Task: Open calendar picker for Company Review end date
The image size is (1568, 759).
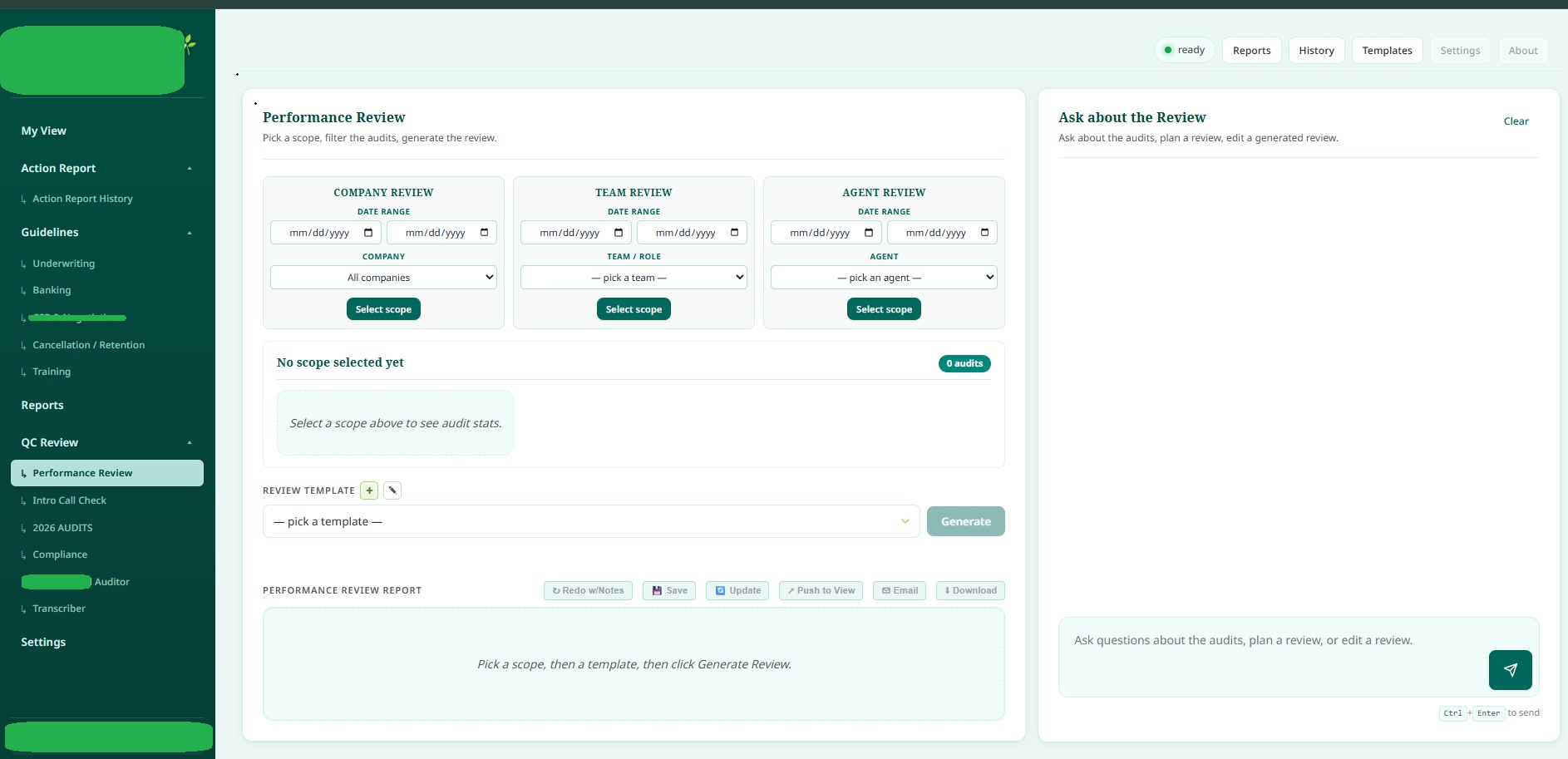Action: click(x=485, y=233)
